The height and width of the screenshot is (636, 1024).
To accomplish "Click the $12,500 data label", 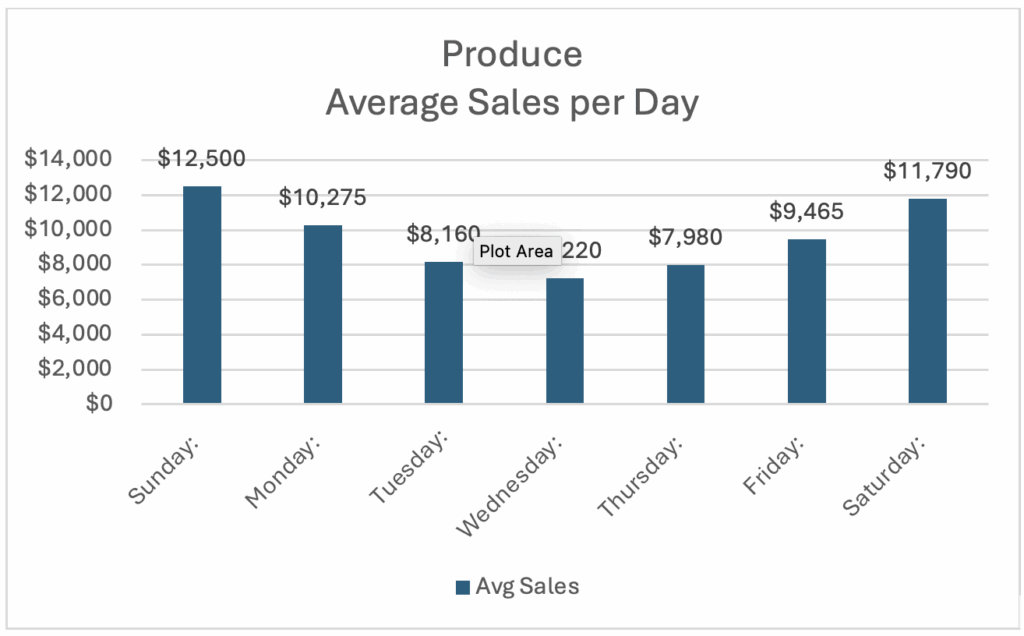I will point(201,158).
